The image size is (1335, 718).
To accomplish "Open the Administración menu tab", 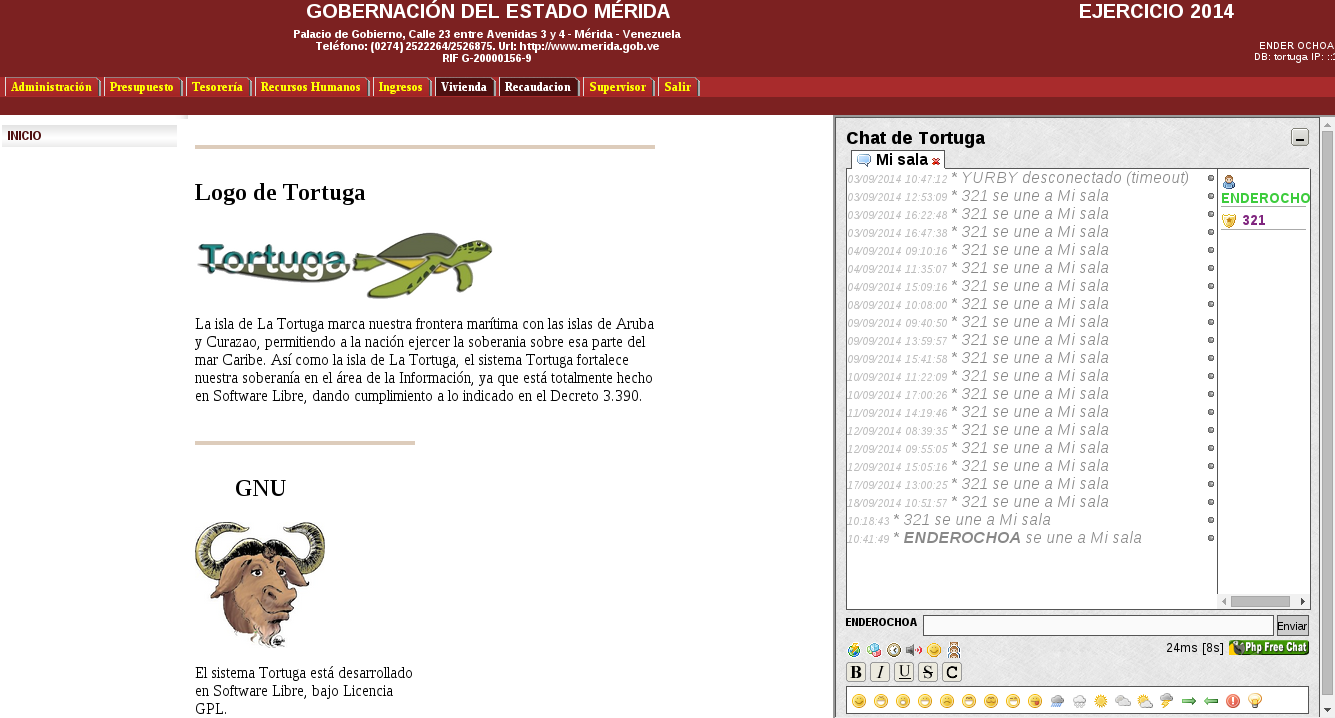I will tap(52, 87).
